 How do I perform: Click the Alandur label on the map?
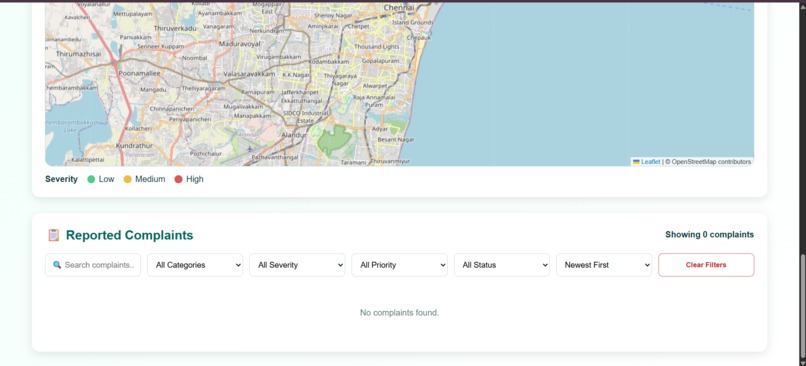pos(294,135)
